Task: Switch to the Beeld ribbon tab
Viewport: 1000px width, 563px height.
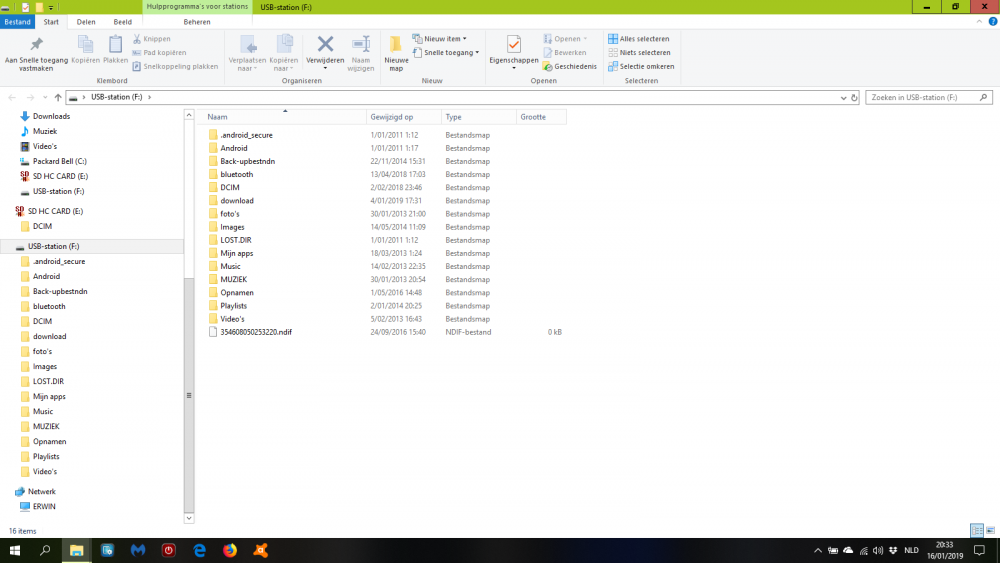Action: pos(122,21)
